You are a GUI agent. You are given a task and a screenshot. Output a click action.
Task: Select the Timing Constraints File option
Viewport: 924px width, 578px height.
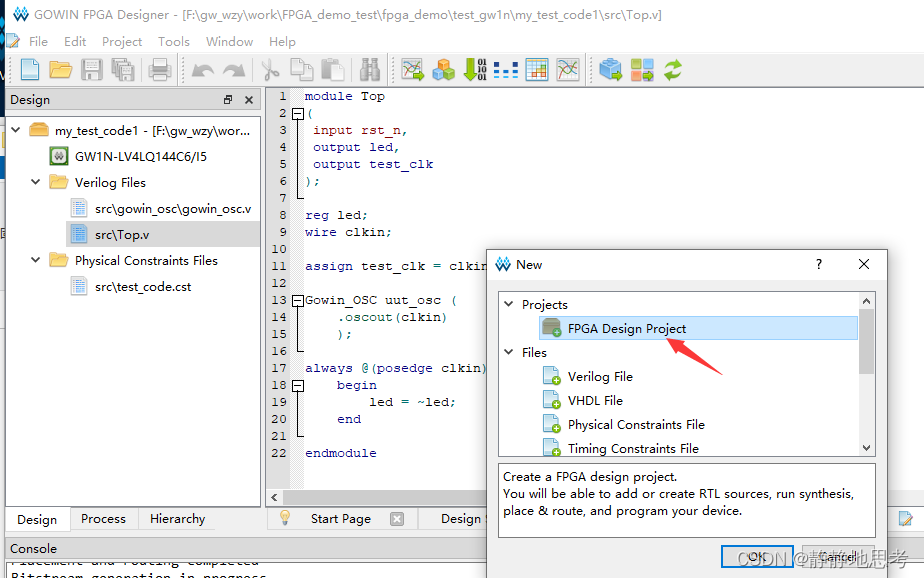click(633, 448)
